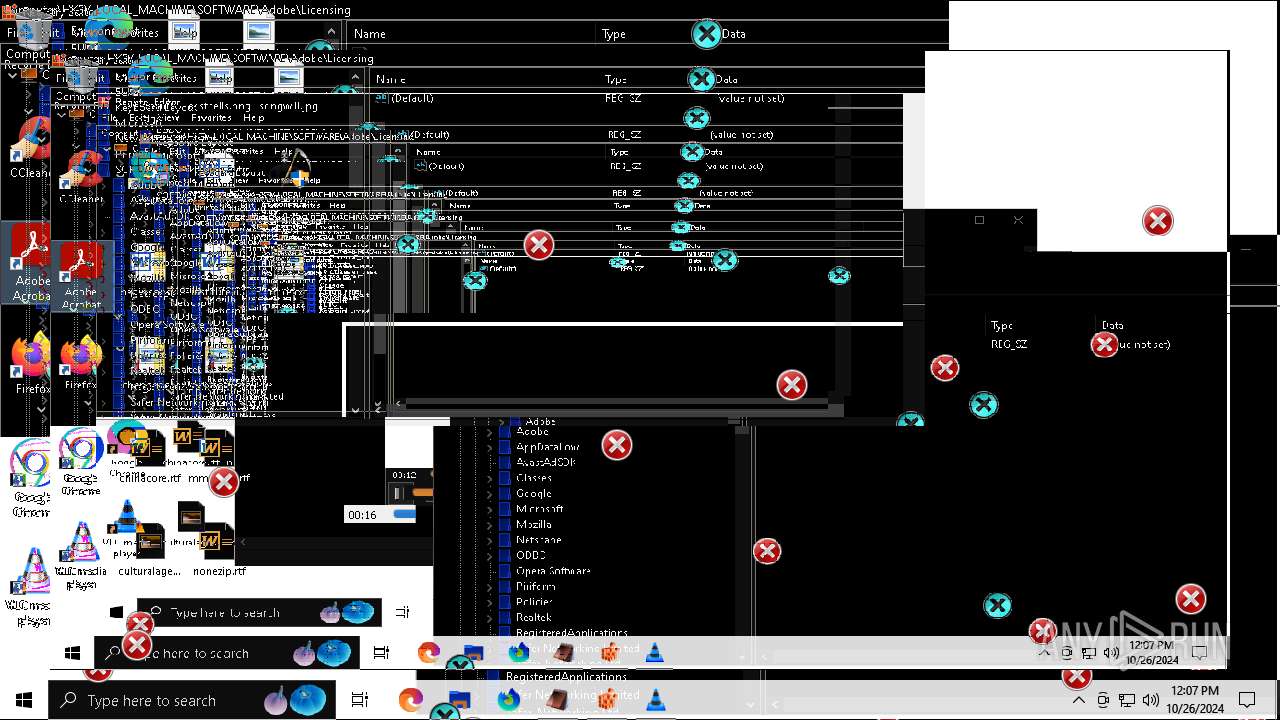
Task: Expand the Realtek registry key
Action: point(489,617)
